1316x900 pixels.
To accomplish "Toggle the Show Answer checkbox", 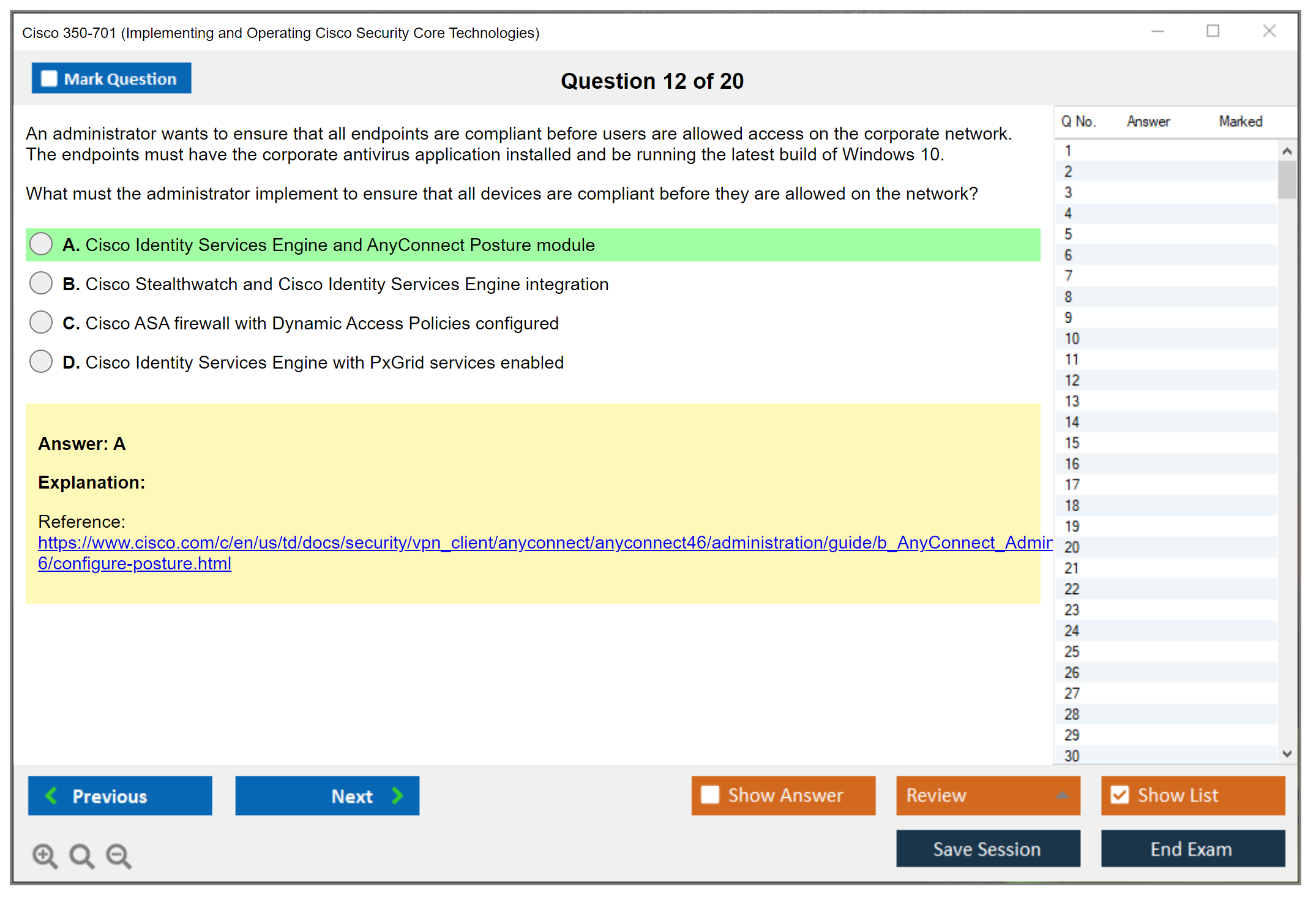I will point(710,795).
